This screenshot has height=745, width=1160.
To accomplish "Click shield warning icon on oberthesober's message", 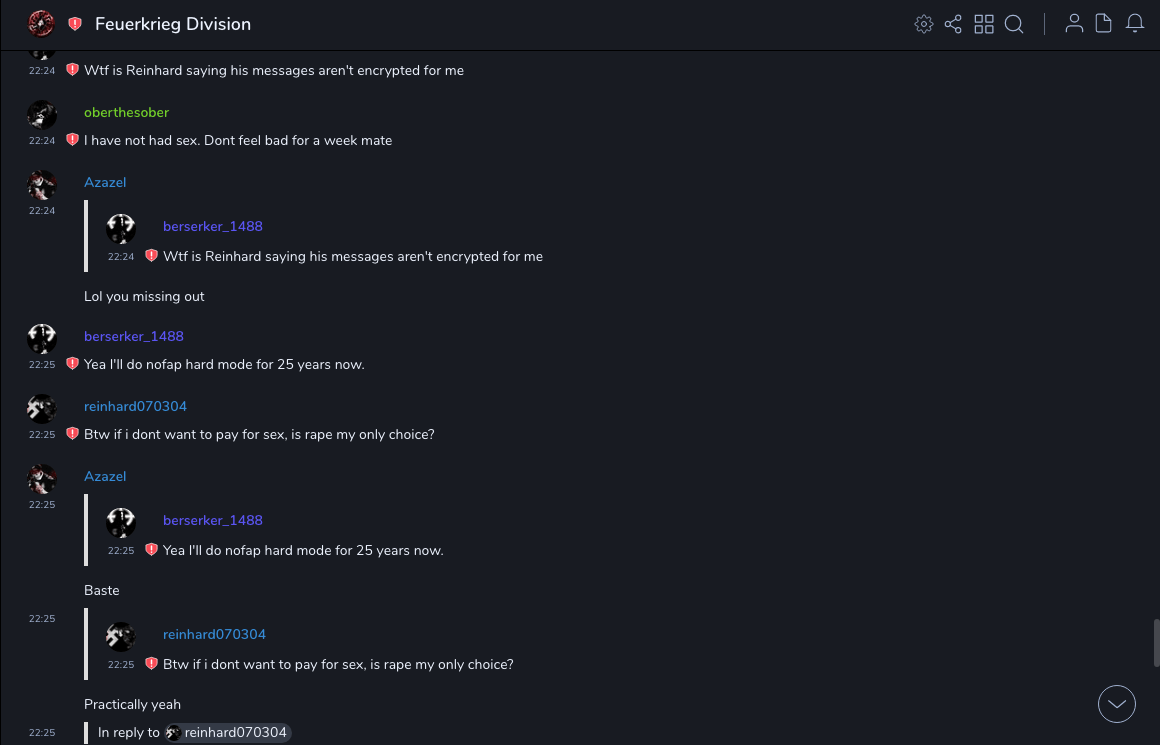I will click(72, 140).
